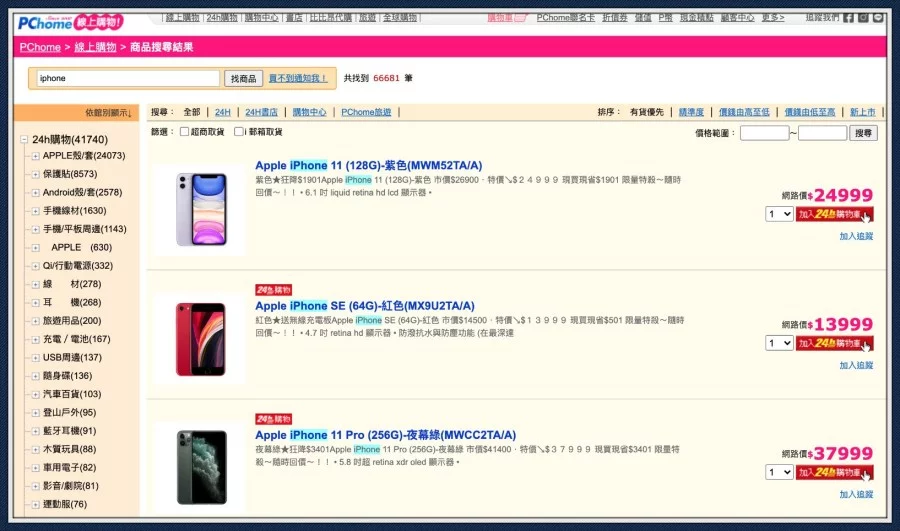Open the Instagram icon in header
This screenshot has height=531, width=900.
click(x=863, y=18)
